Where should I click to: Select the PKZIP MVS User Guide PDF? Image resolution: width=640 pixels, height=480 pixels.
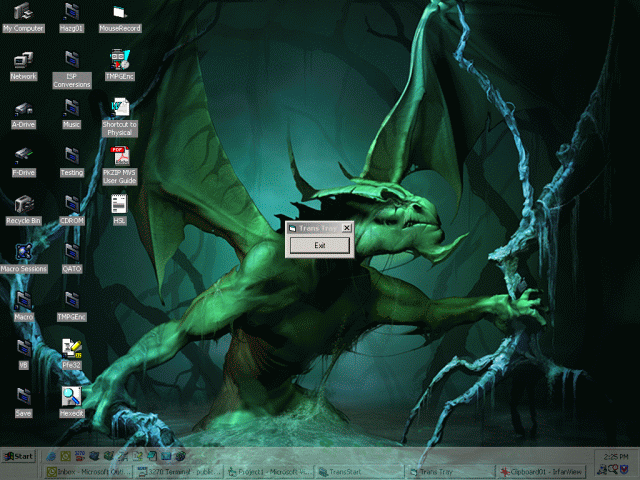tap(120, 157)
